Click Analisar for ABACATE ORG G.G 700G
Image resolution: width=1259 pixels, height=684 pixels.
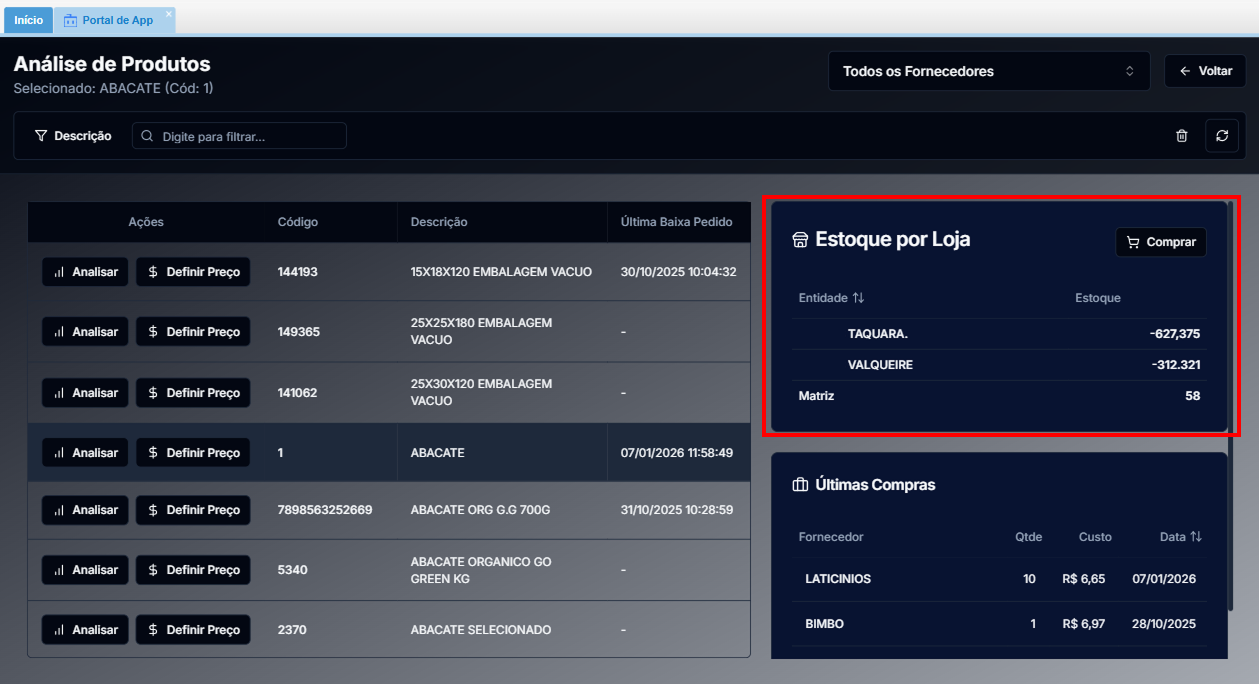point(85,510)
